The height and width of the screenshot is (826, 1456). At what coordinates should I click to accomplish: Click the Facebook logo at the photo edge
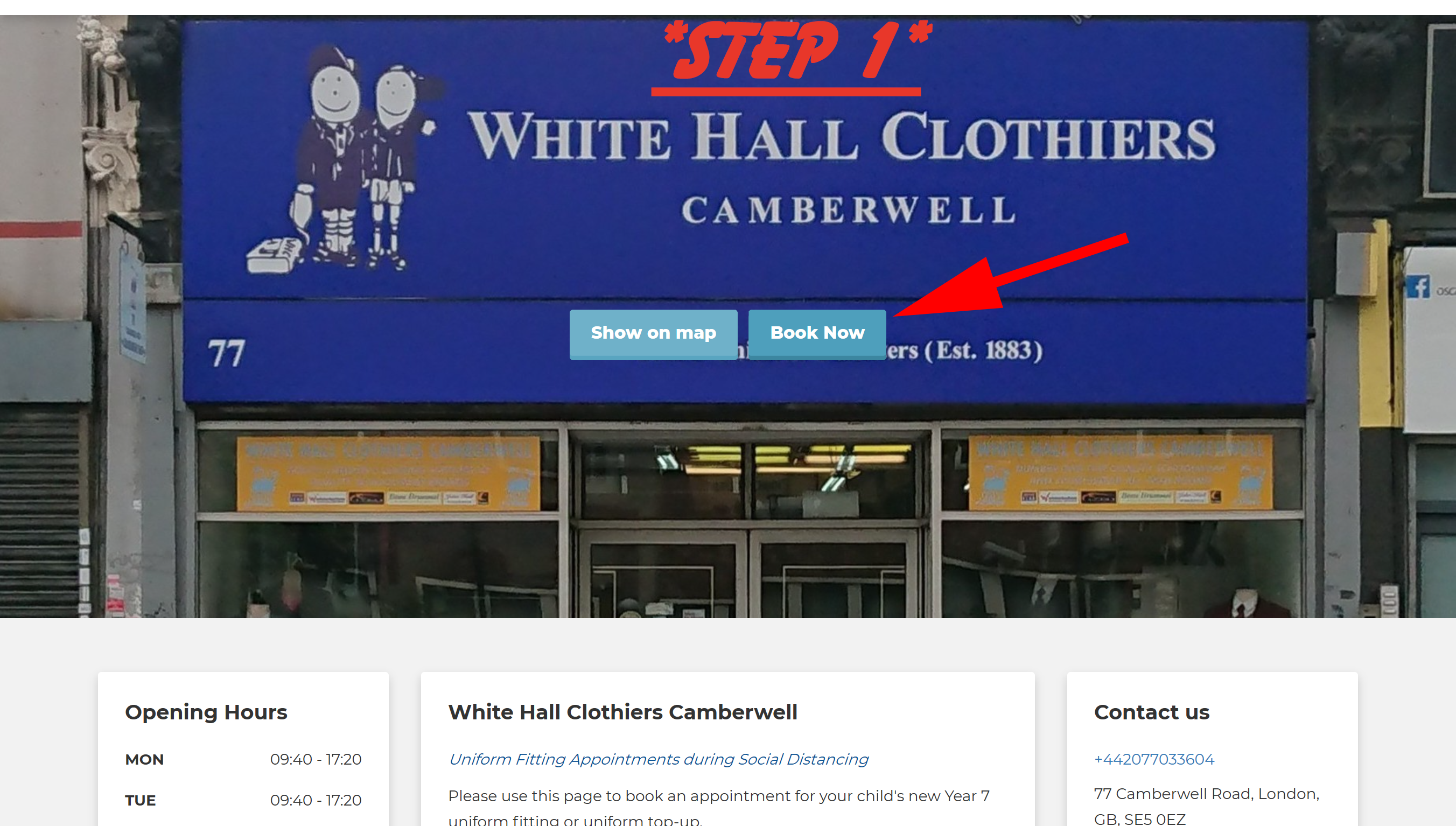tap(1418, 286)
